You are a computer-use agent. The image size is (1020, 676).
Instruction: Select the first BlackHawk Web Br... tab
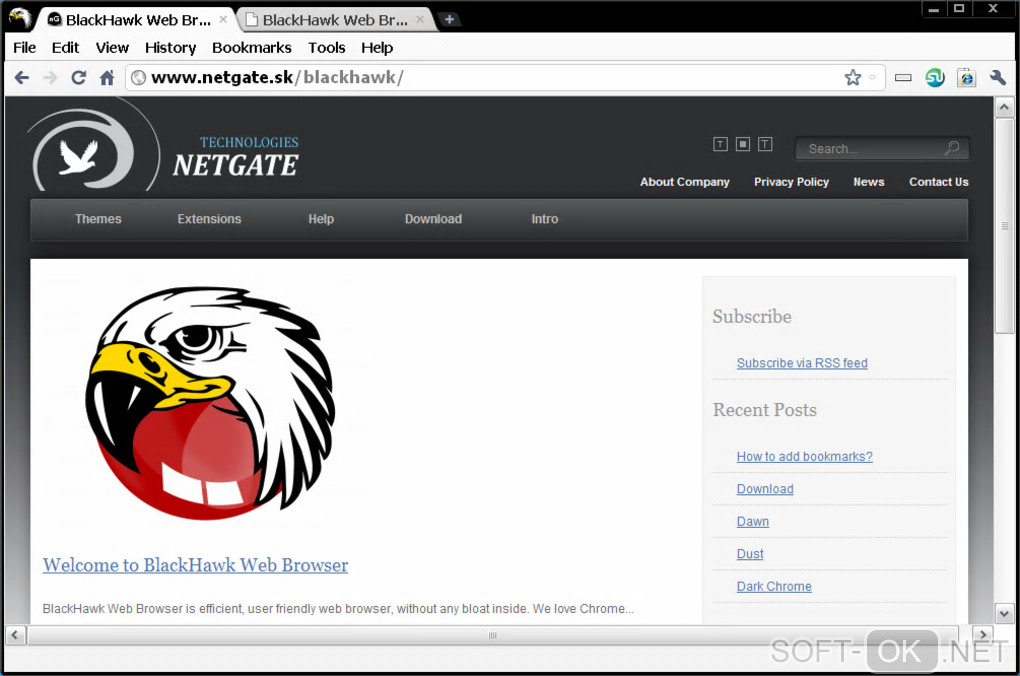138,20
